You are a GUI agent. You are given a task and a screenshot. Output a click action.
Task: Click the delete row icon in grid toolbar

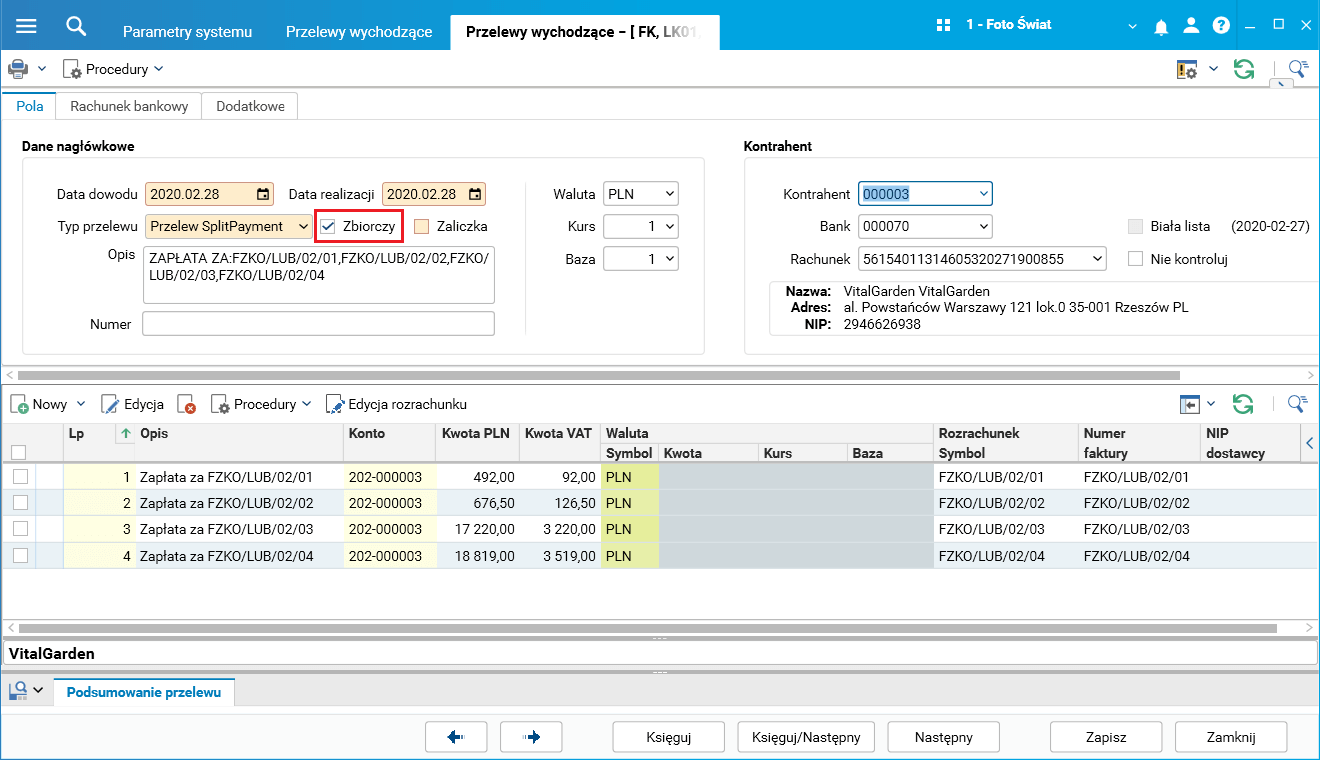tap(186, 404)
